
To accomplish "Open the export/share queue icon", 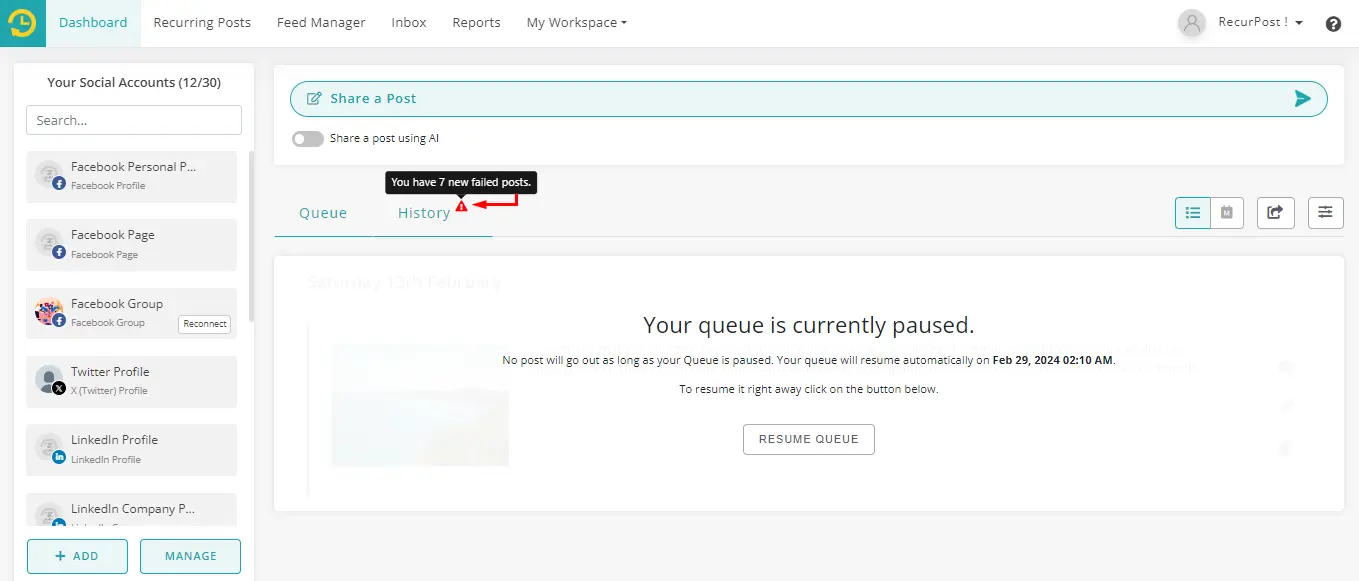I will tap(1275, 212).
